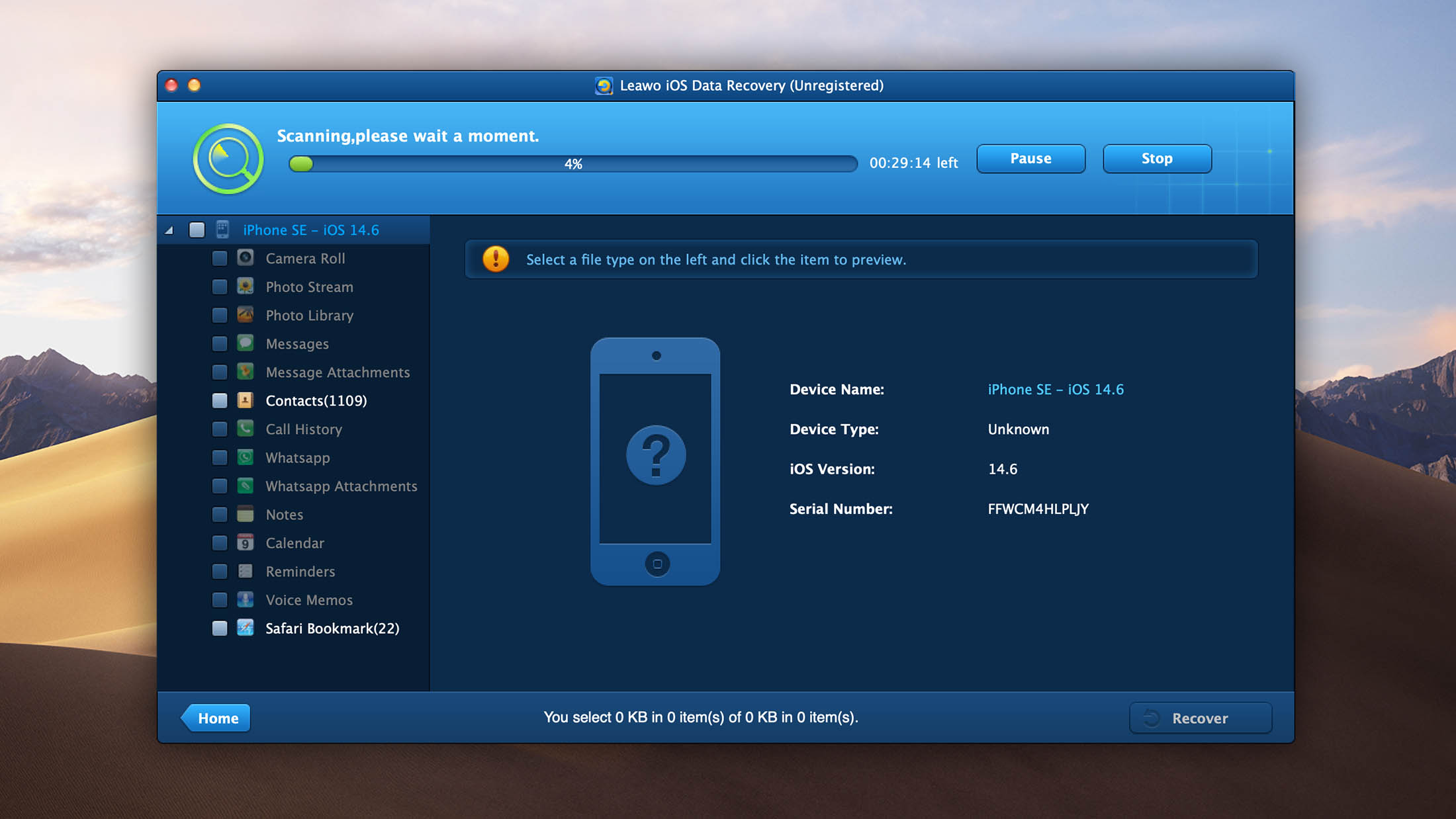Screen dimensions: 1456x819
Task: Tick the iPhone SE device checkbox
Action: [197, 230]
